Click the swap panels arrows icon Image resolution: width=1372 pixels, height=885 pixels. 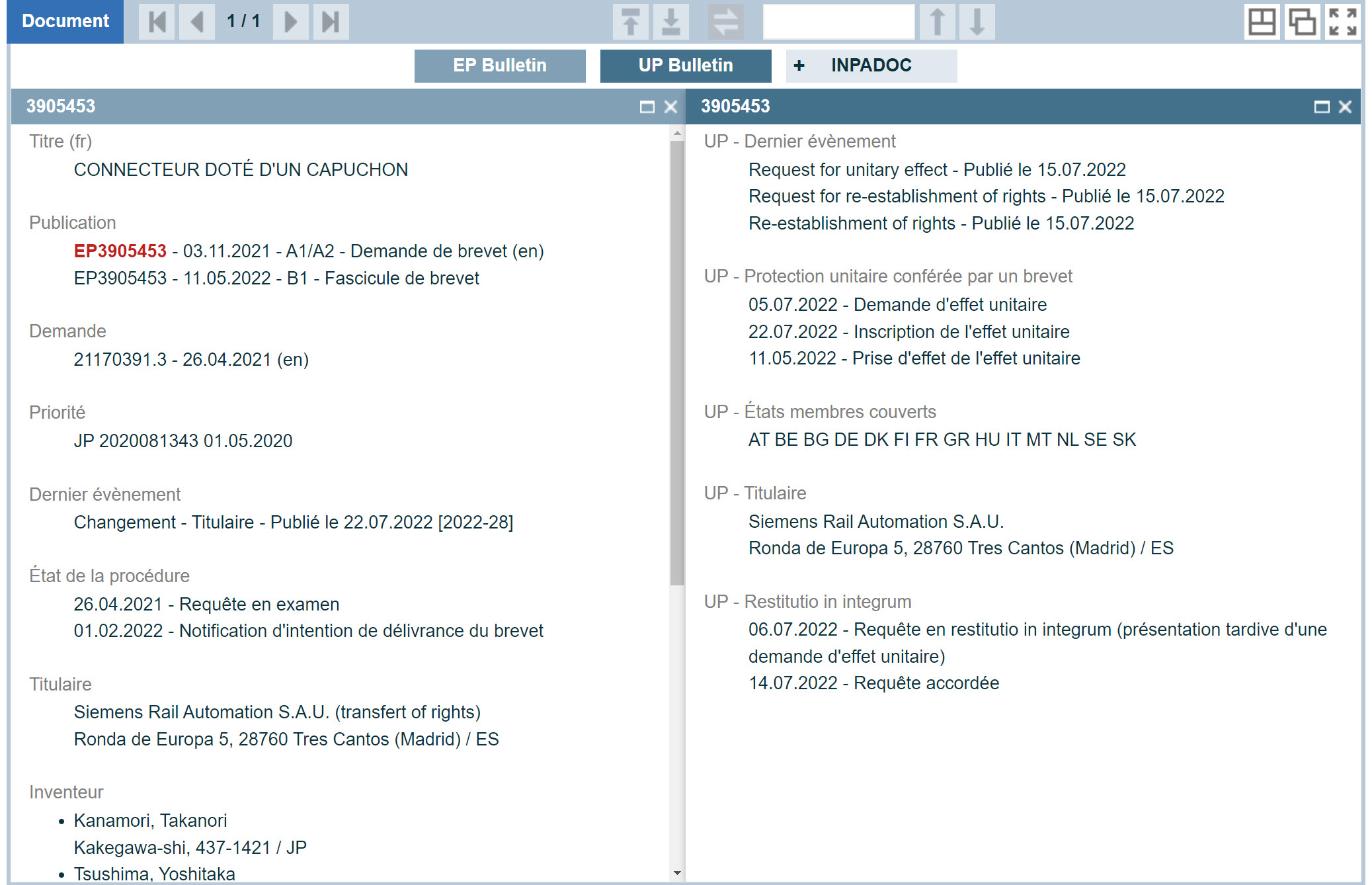click(725, 22)
